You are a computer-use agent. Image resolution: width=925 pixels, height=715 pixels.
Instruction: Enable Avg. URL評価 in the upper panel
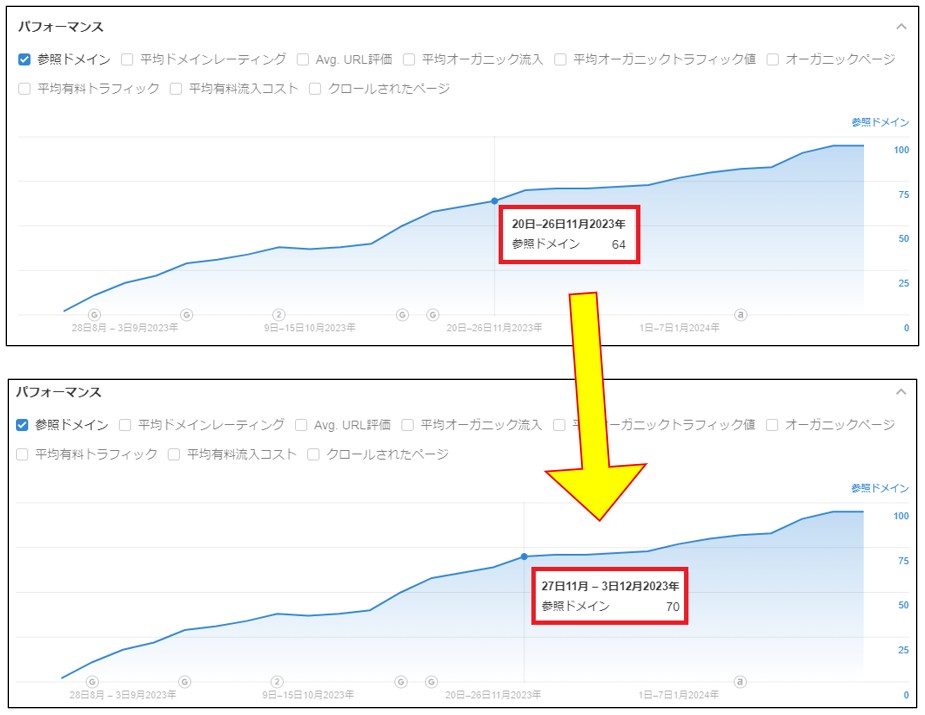point(303,59)
